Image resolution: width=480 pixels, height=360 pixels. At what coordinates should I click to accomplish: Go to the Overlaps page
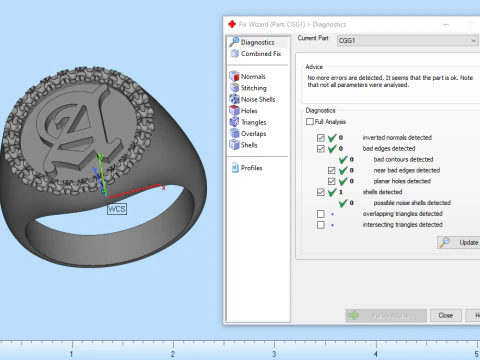(254, 134)
